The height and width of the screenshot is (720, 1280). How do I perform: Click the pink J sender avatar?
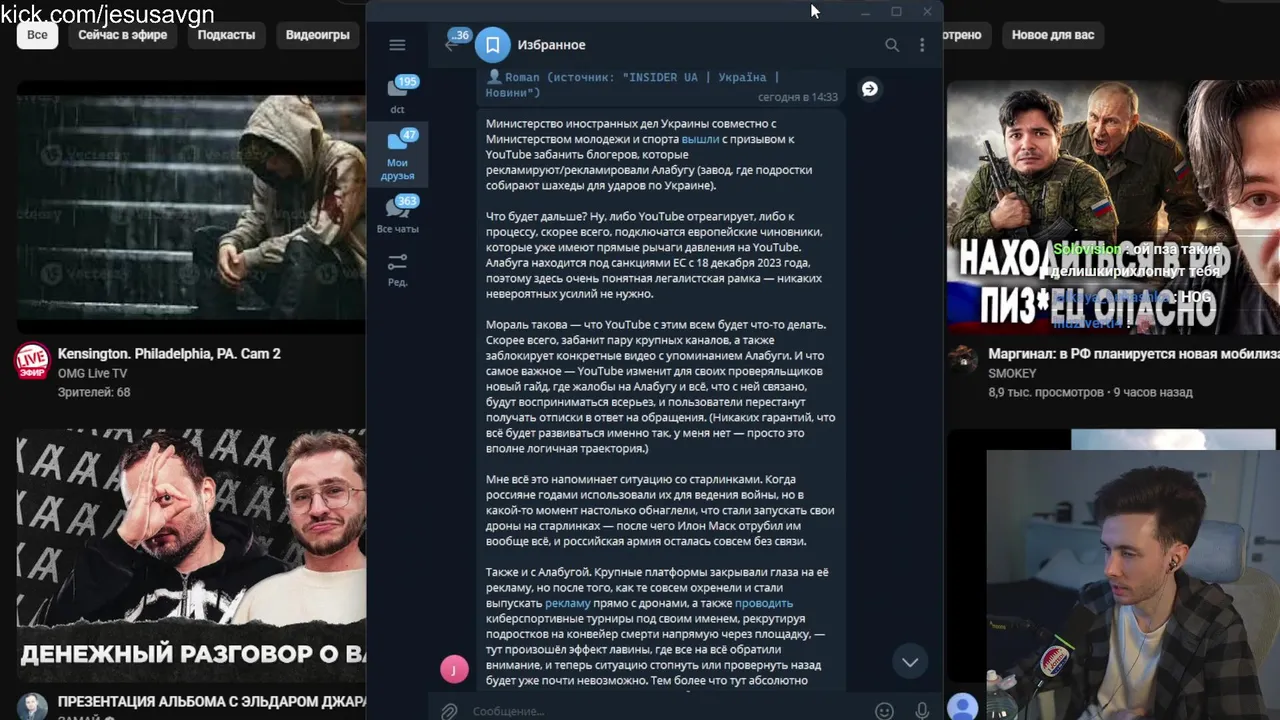(454, 670)
